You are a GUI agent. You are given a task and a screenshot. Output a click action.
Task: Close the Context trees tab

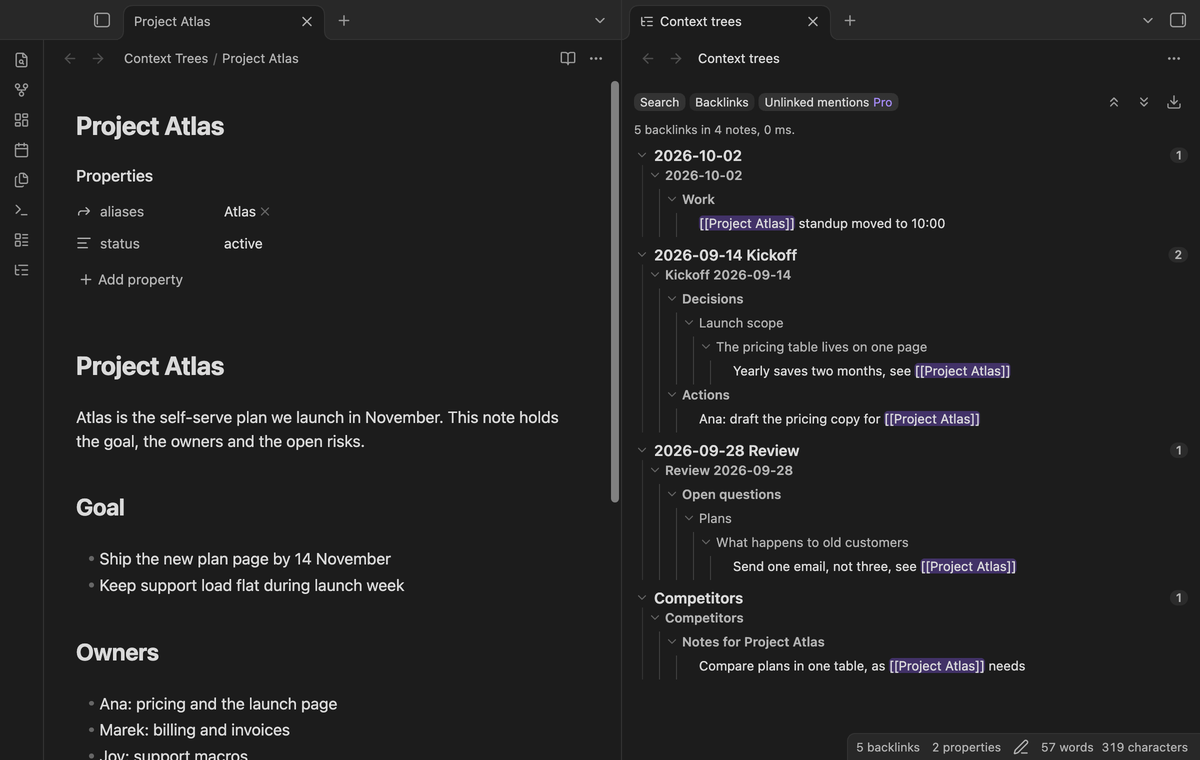coord(813,21)
